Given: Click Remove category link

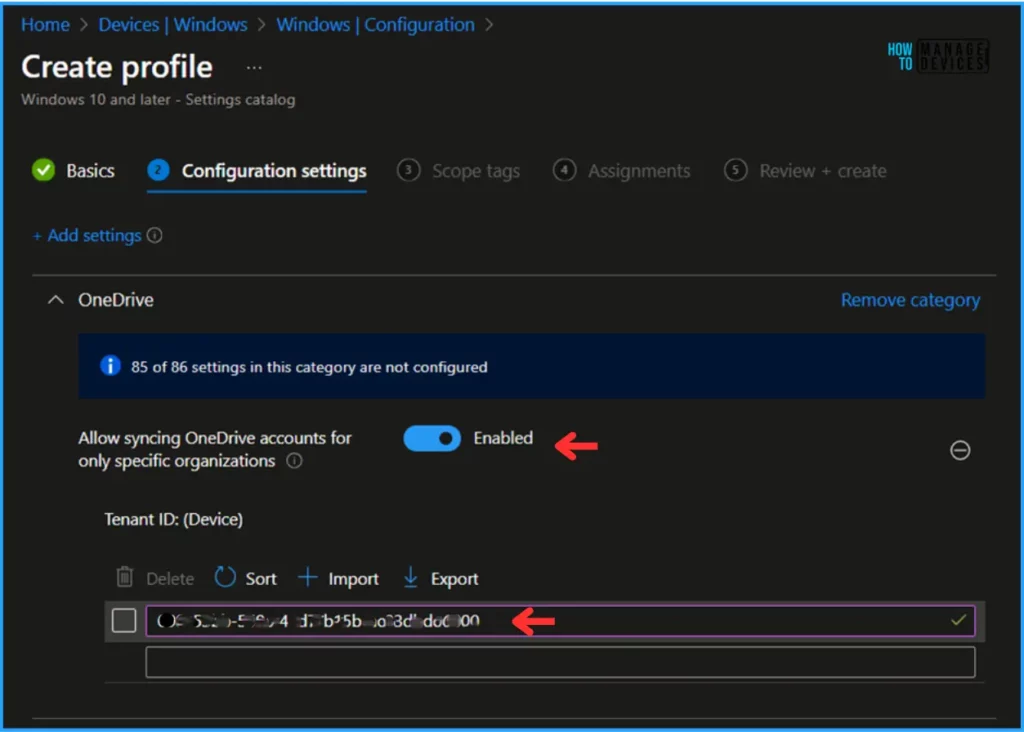Looking at the screenshot, I should [910, 300].
